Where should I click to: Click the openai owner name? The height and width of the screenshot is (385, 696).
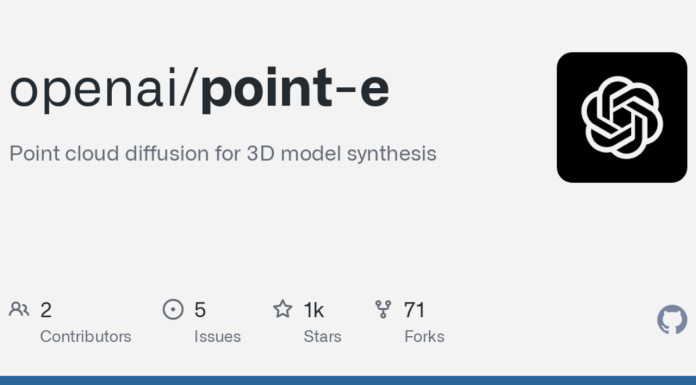pos(93,88)
